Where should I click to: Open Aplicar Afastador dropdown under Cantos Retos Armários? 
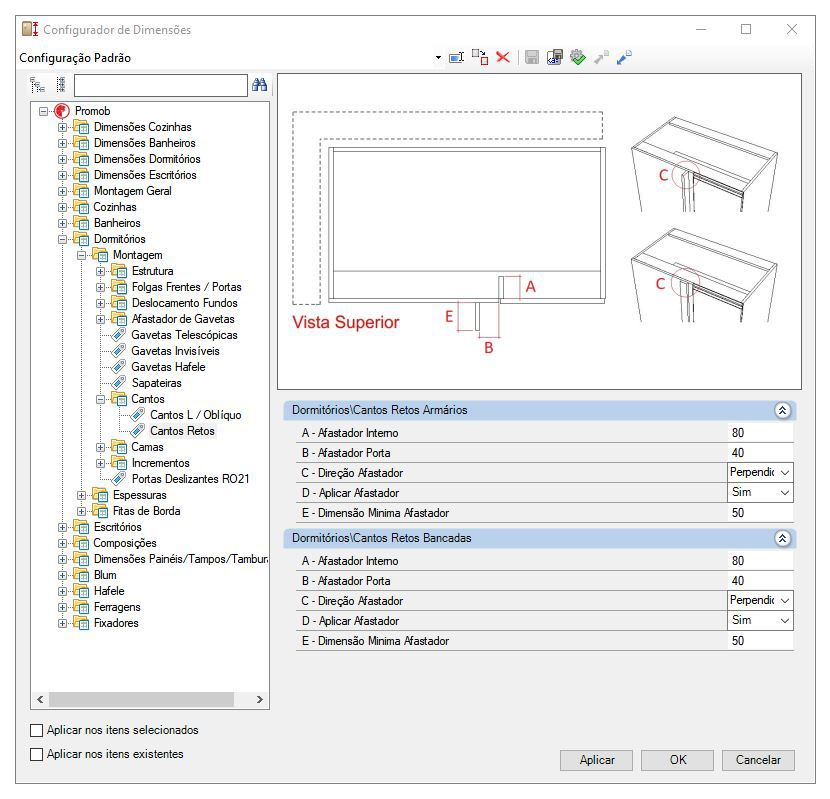point(785,492)
